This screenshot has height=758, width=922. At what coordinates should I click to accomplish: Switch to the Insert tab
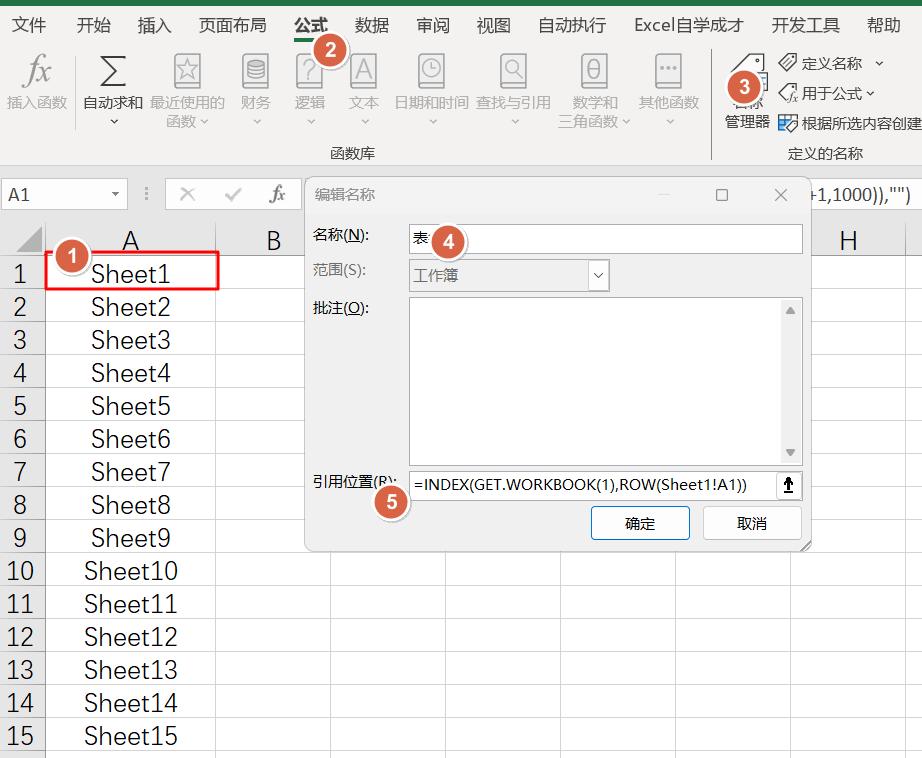[155, 25]
